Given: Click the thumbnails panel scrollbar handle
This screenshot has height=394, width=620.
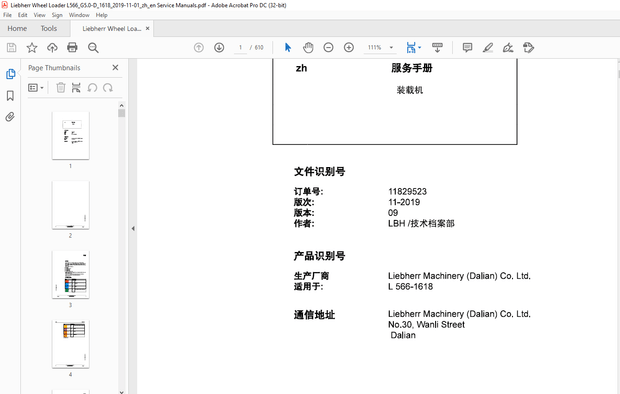Looking at the screenshot, I should point(121,113).
